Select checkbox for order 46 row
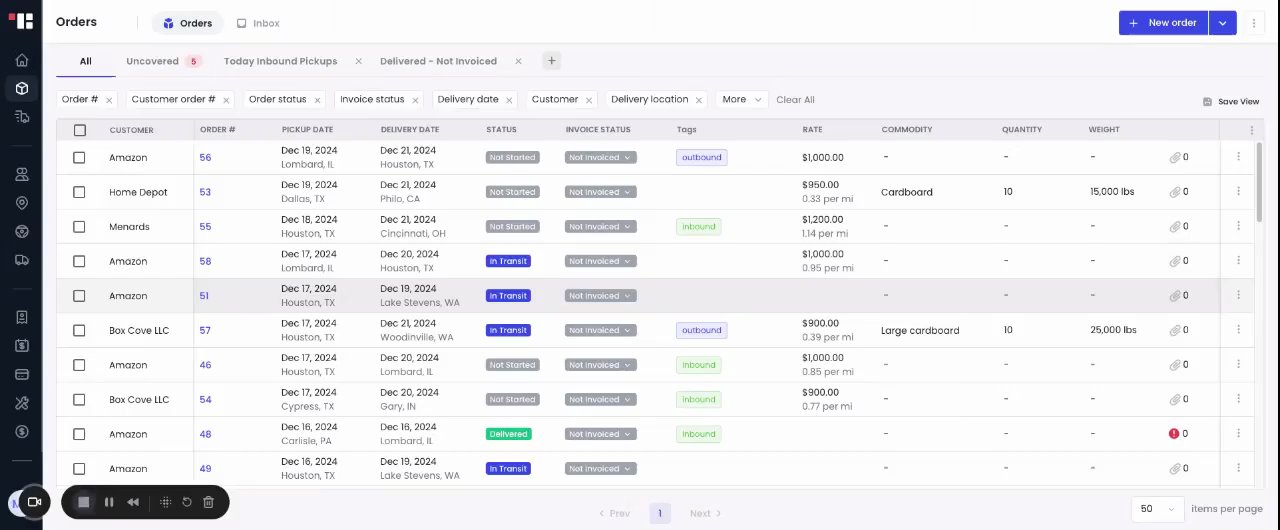The height and width of the screenshot is (530, 1280). (x=79, y=365)
